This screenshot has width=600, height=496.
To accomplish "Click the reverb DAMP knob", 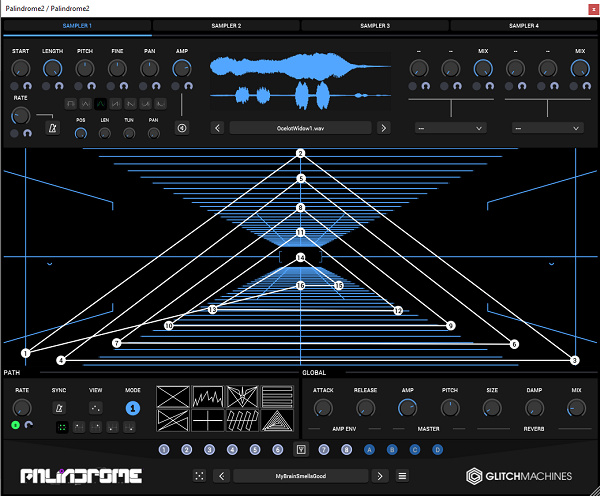I will [534, 408].
